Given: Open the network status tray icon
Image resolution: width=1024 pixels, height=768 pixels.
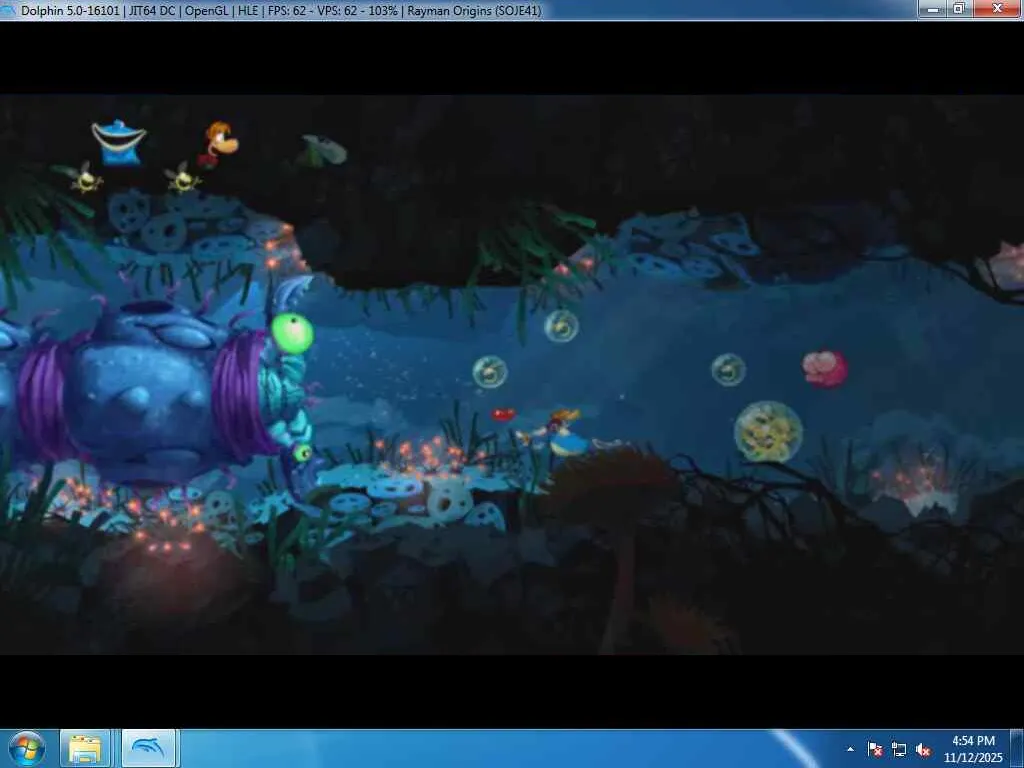Looking at the screenshot, I should [899, 750].
